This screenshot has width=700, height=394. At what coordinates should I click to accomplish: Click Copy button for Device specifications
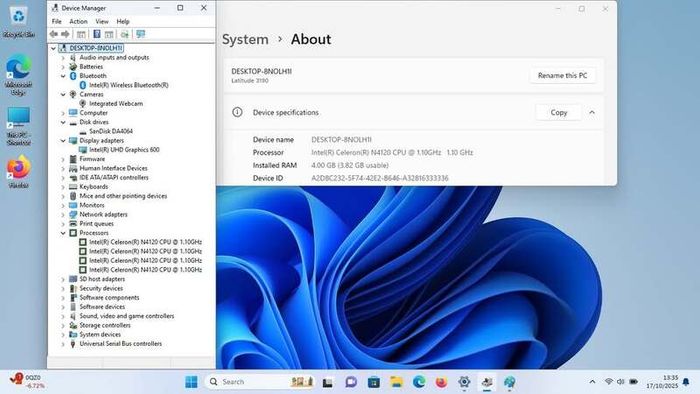click(x=558, y=112)
